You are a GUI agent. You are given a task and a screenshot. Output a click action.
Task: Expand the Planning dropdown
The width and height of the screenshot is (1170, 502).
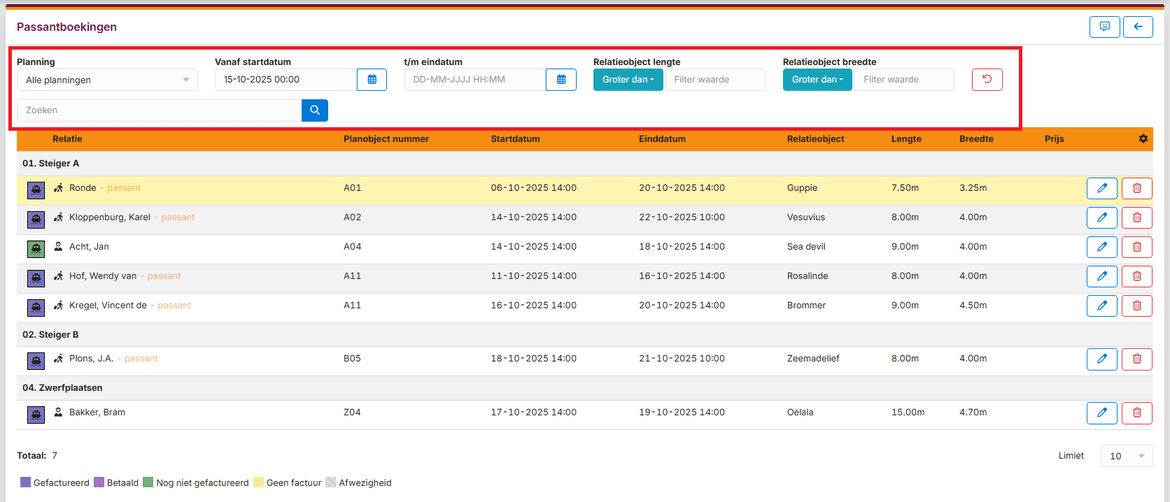tap(107, 79)
